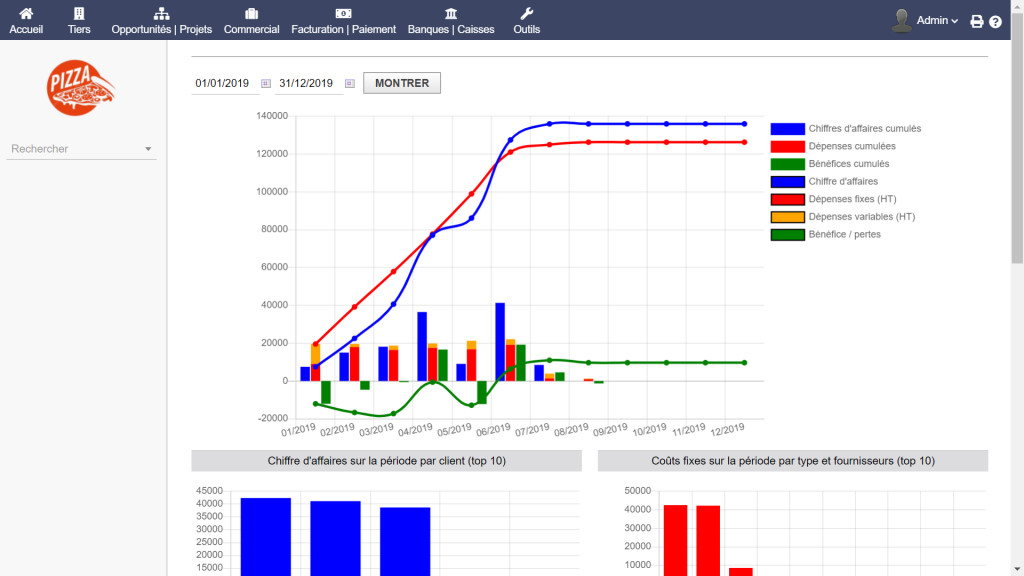Image resolution: width=1024 pixels, height=576 pixels.
Task: Click the Pizza company logo
Action: 80,88
